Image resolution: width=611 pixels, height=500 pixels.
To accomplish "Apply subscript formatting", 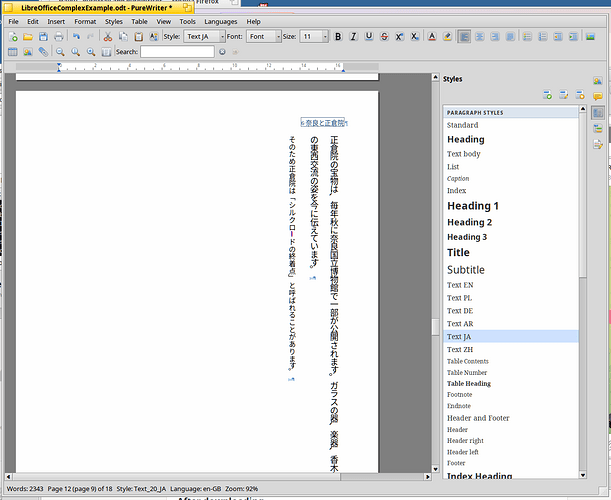I will [415, 37].
